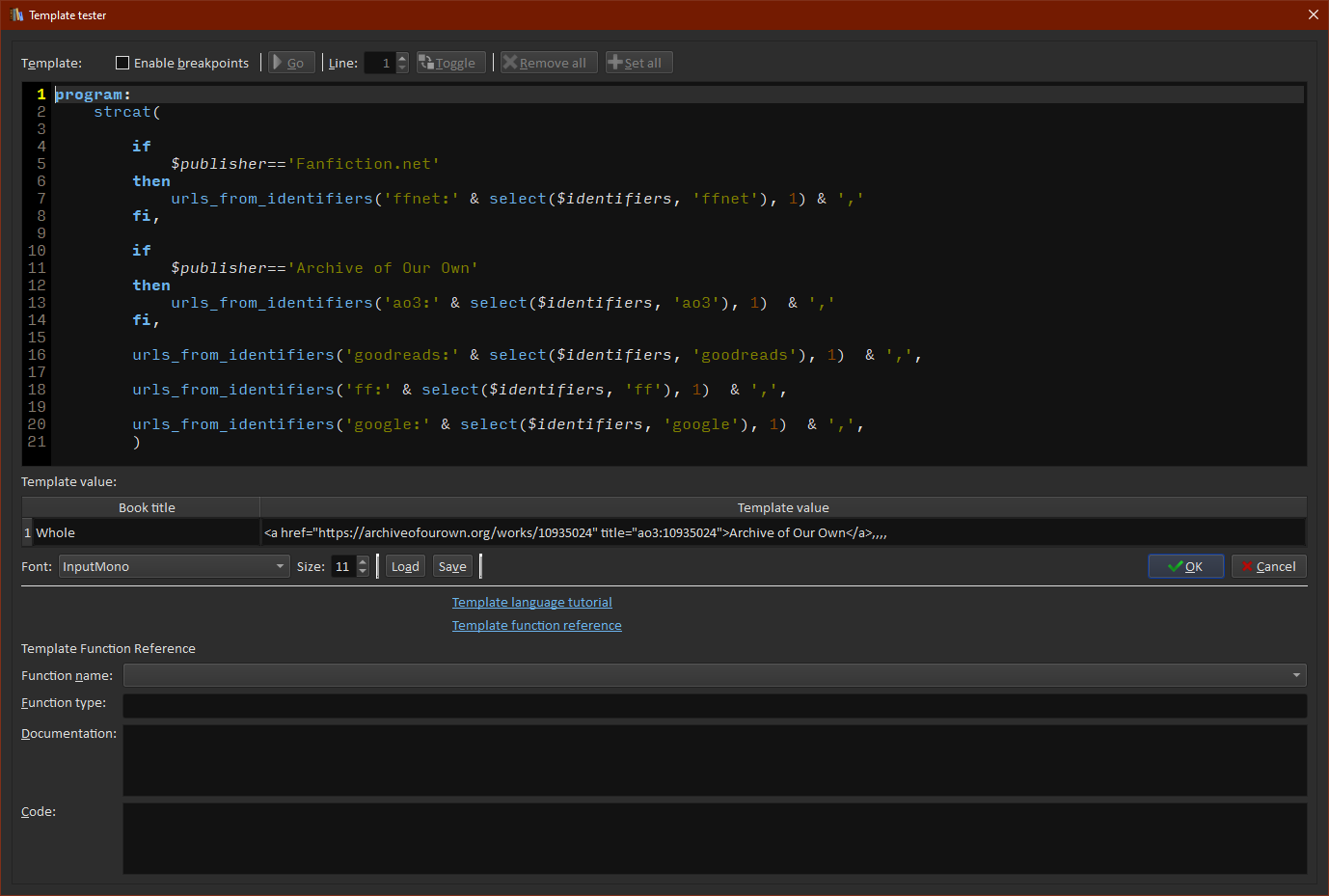The image size is (1329, 896).
Task: Click the Template tester window icon
Action: (x=16, y=14)
